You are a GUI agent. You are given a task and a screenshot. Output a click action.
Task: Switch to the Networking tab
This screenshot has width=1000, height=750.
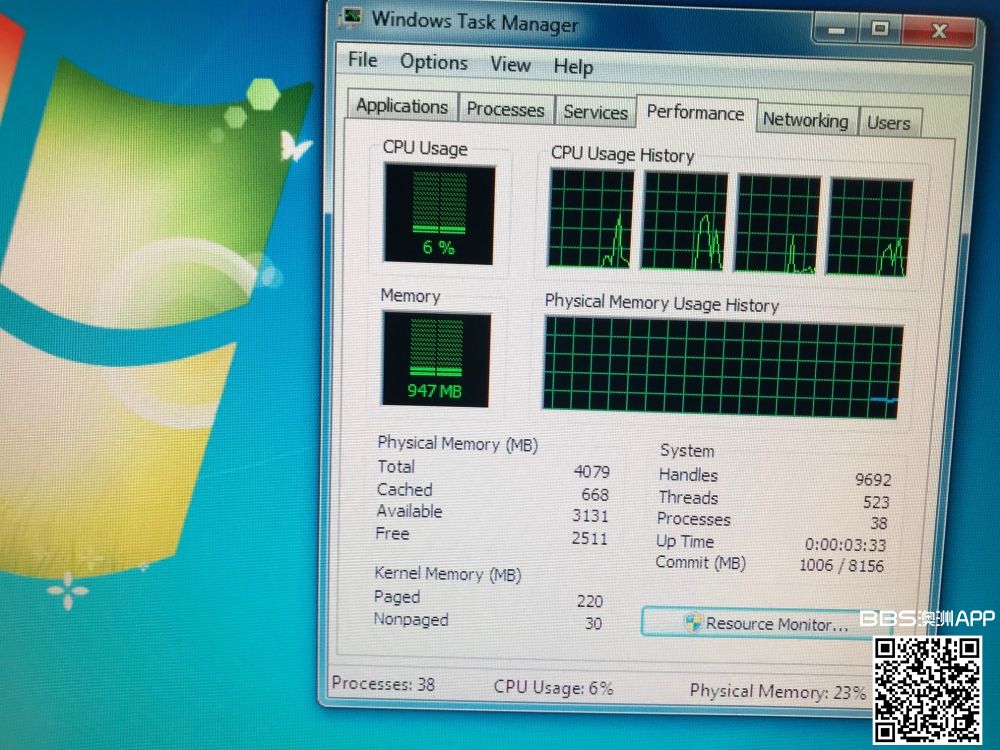tap(805, 121)
